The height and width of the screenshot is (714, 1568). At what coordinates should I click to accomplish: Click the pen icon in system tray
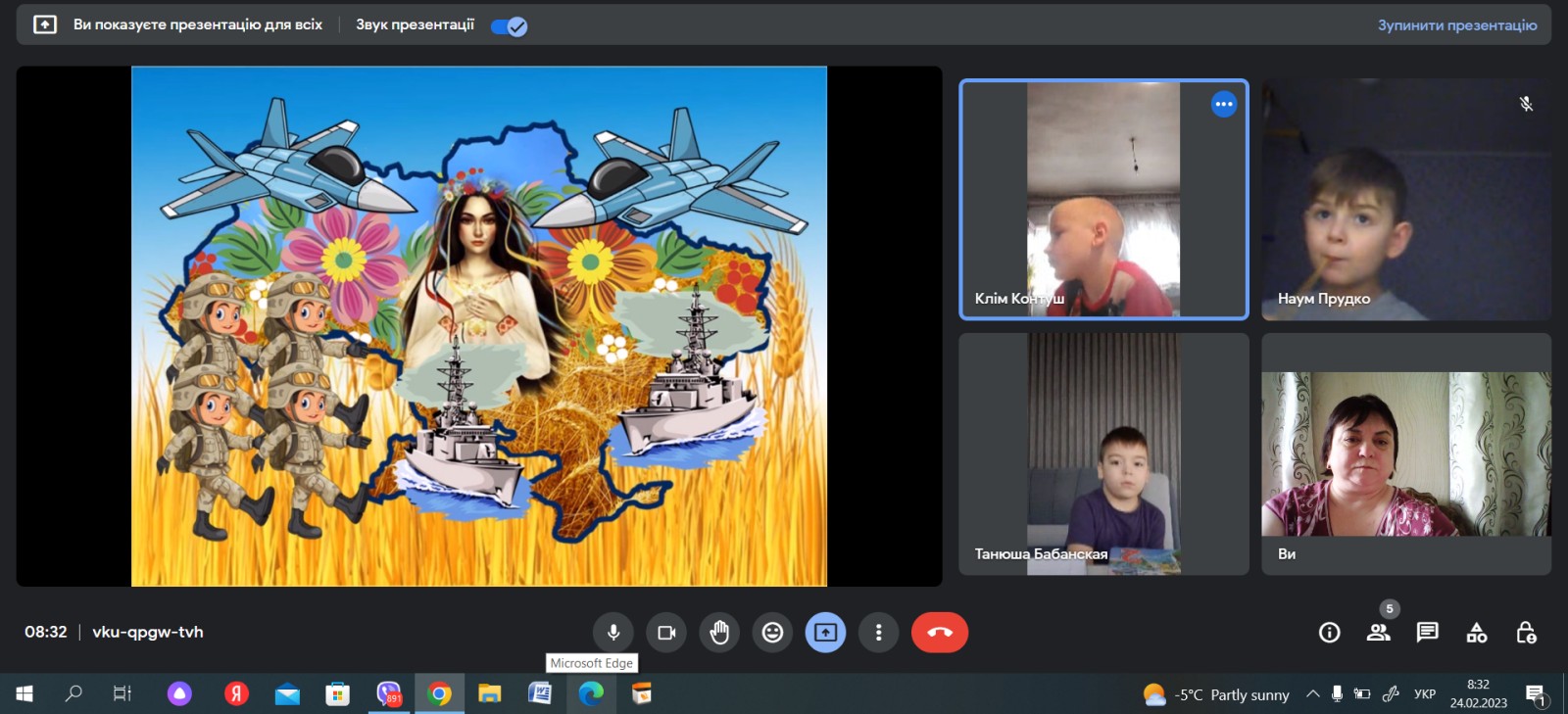pyautogui.click(x=1390, y=693)
